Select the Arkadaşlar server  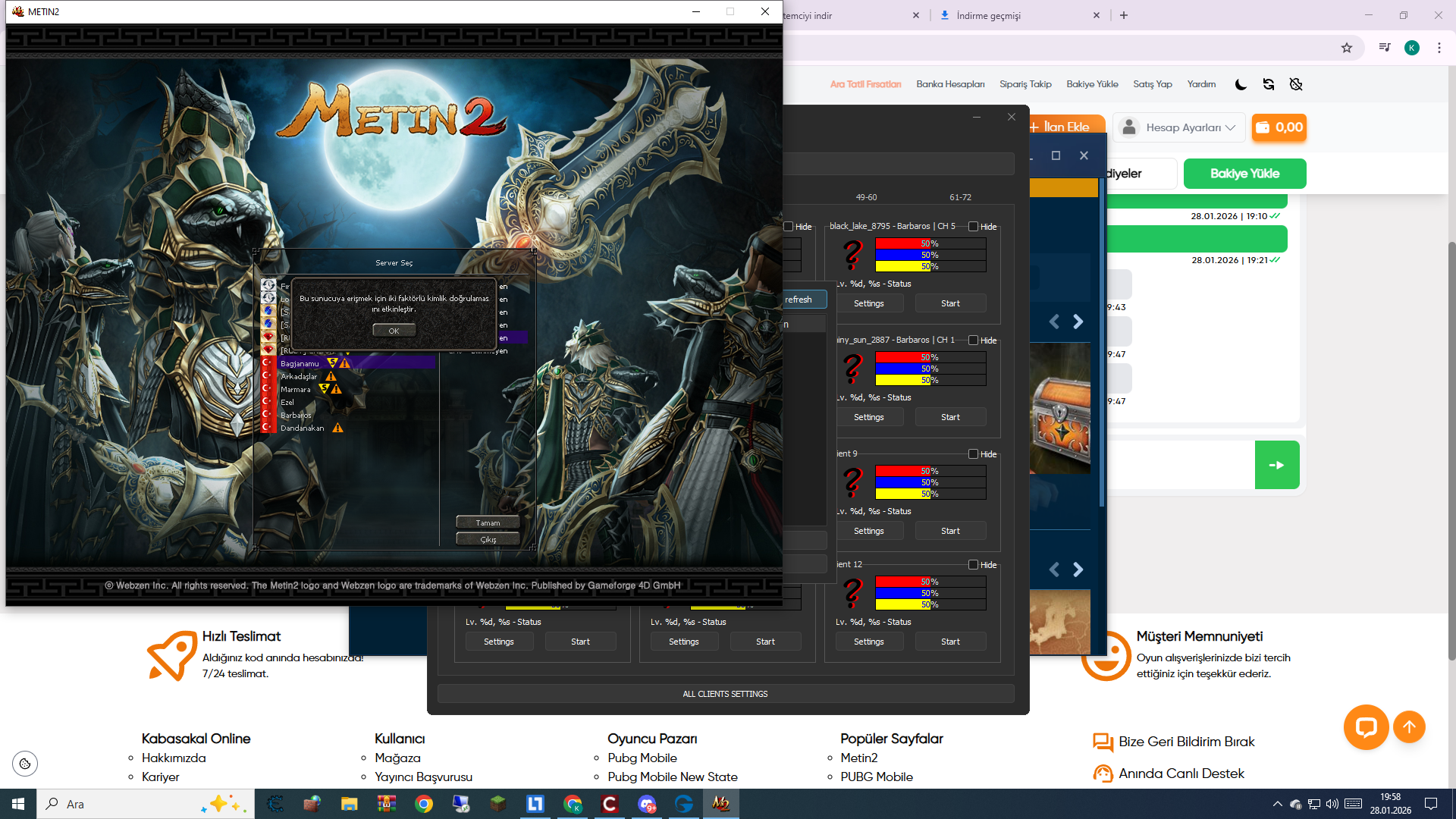point(299,376)
